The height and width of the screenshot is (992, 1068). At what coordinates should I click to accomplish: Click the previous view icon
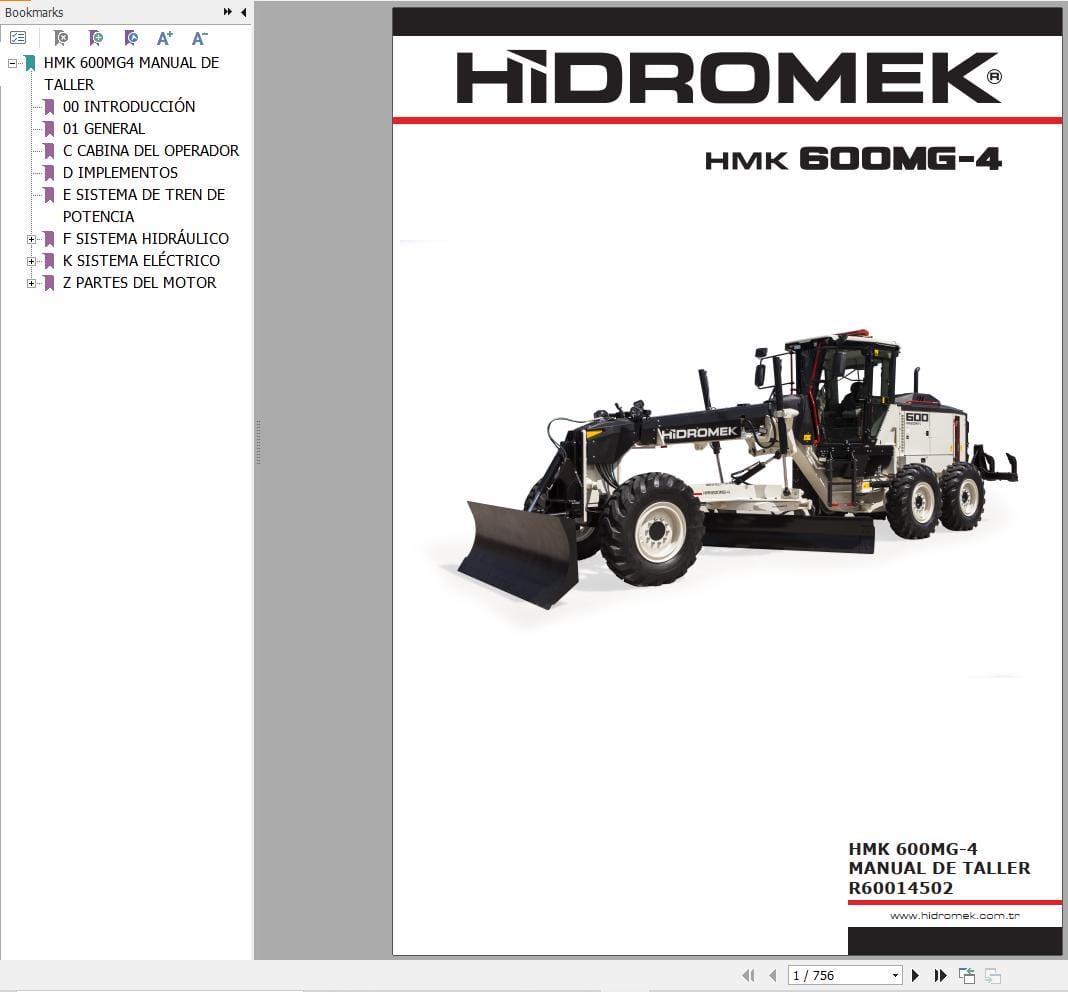coord(967,976)
